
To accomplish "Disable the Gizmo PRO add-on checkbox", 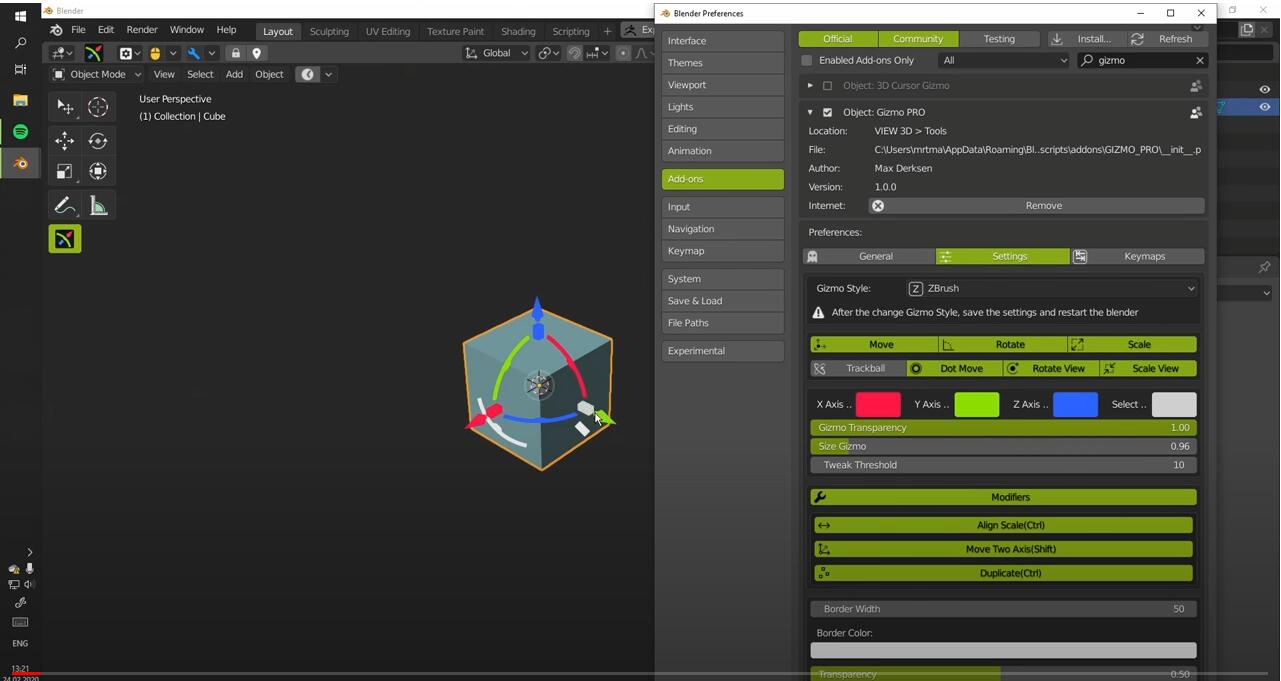I will (x=827, y=112).
